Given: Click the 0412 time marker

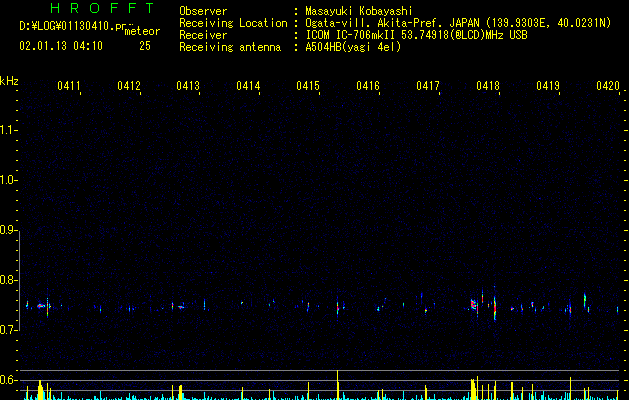Looking at the screenshot, I should pyautogui.click(x=129, y=86).
